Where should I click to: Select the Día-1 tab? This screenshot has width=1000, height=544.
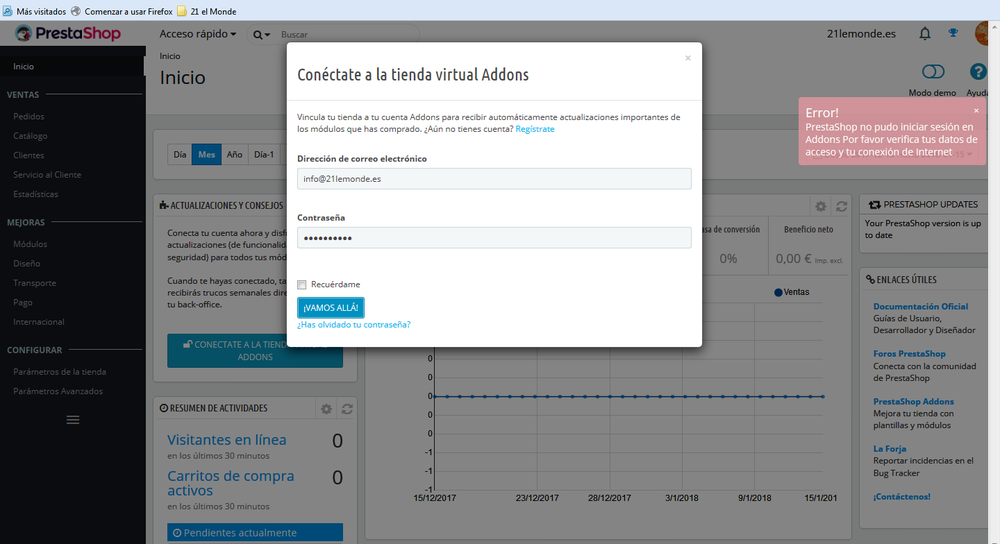(264, 154)
